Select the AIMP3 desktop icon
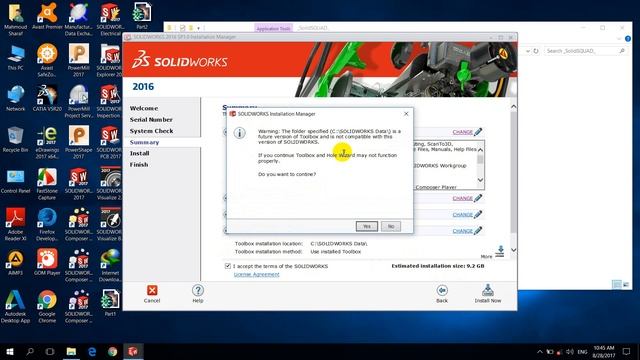The height and width of the screenshot is (360, 640). pyautogui.click(x=15, y=262)
